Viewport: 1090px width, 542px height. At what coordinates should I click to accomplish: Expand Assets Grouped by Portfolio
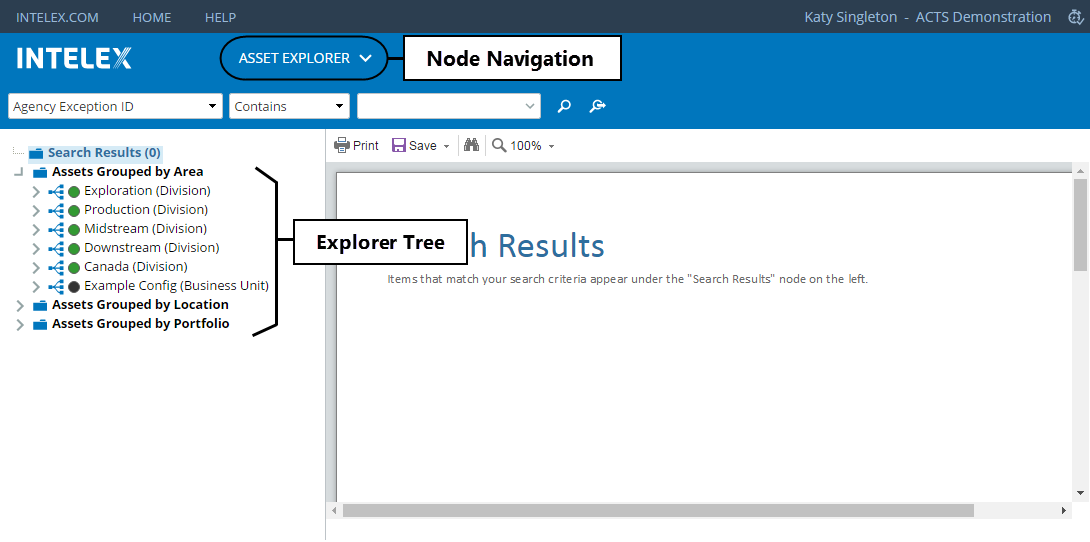coord(20,325)
